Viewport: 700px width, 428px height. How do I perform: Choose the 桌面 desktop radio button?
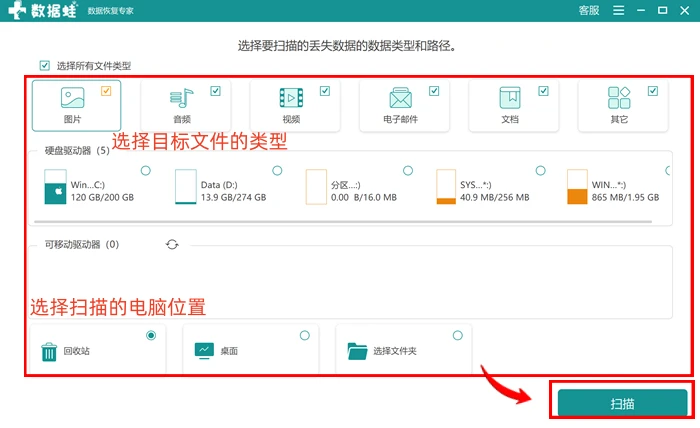(304, 335)
